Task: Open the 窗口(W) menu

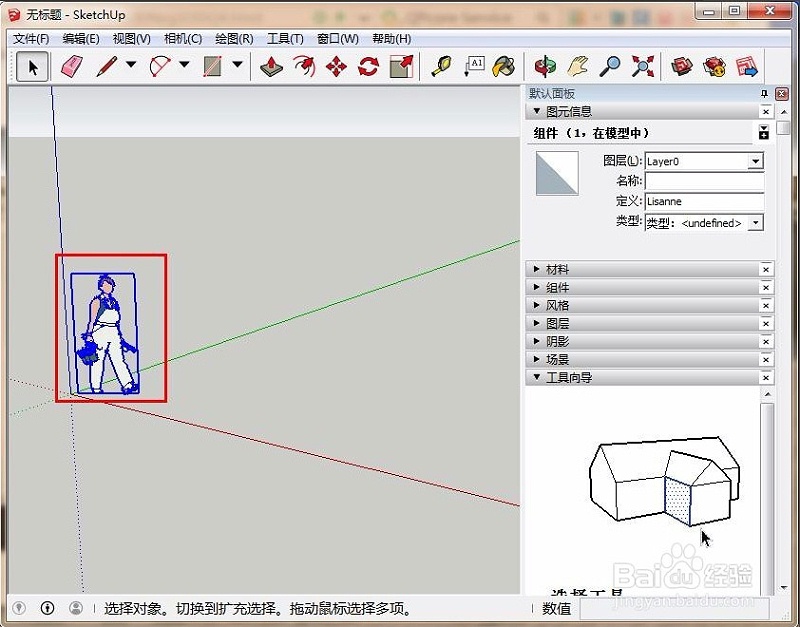Action: (338, 38)
